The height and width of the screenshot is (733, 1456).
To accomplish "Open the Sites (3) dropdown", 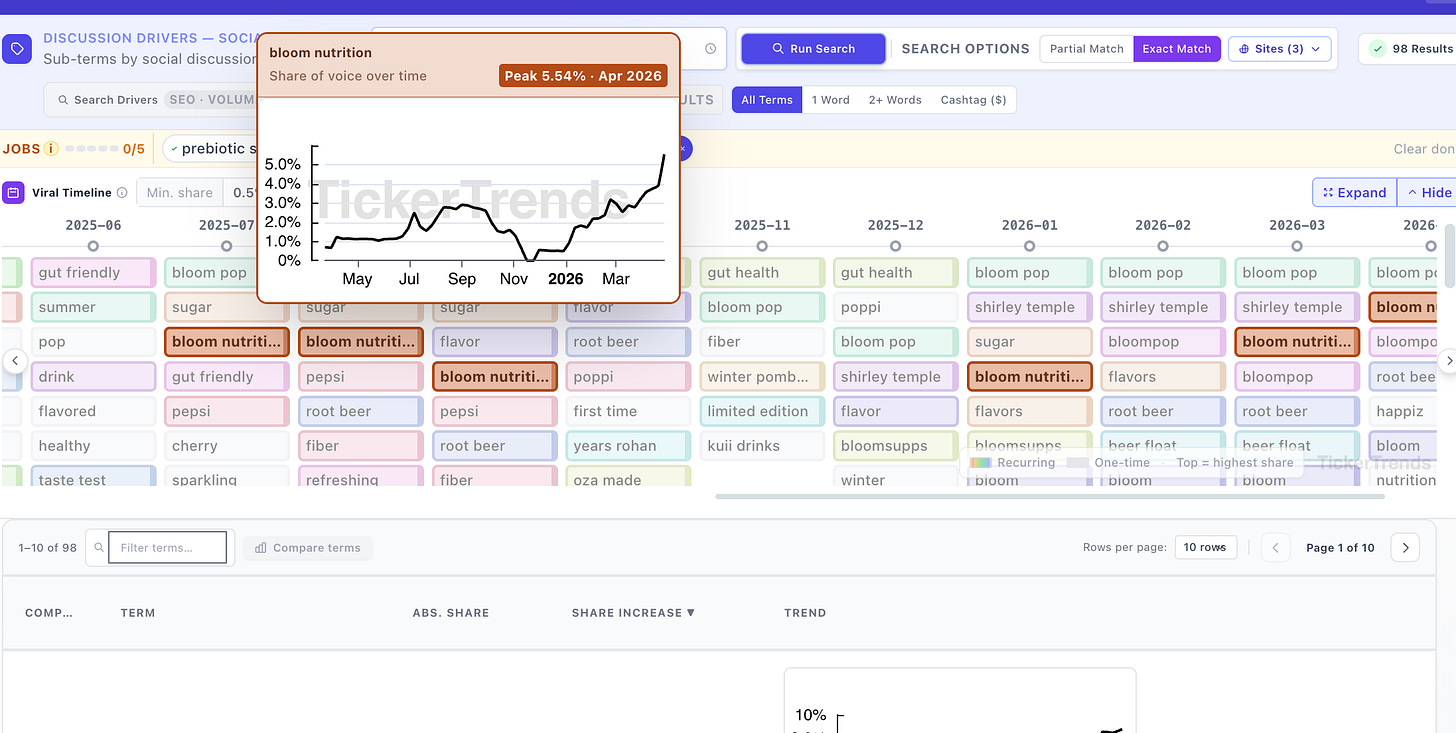I will (x=1279, y=49).
